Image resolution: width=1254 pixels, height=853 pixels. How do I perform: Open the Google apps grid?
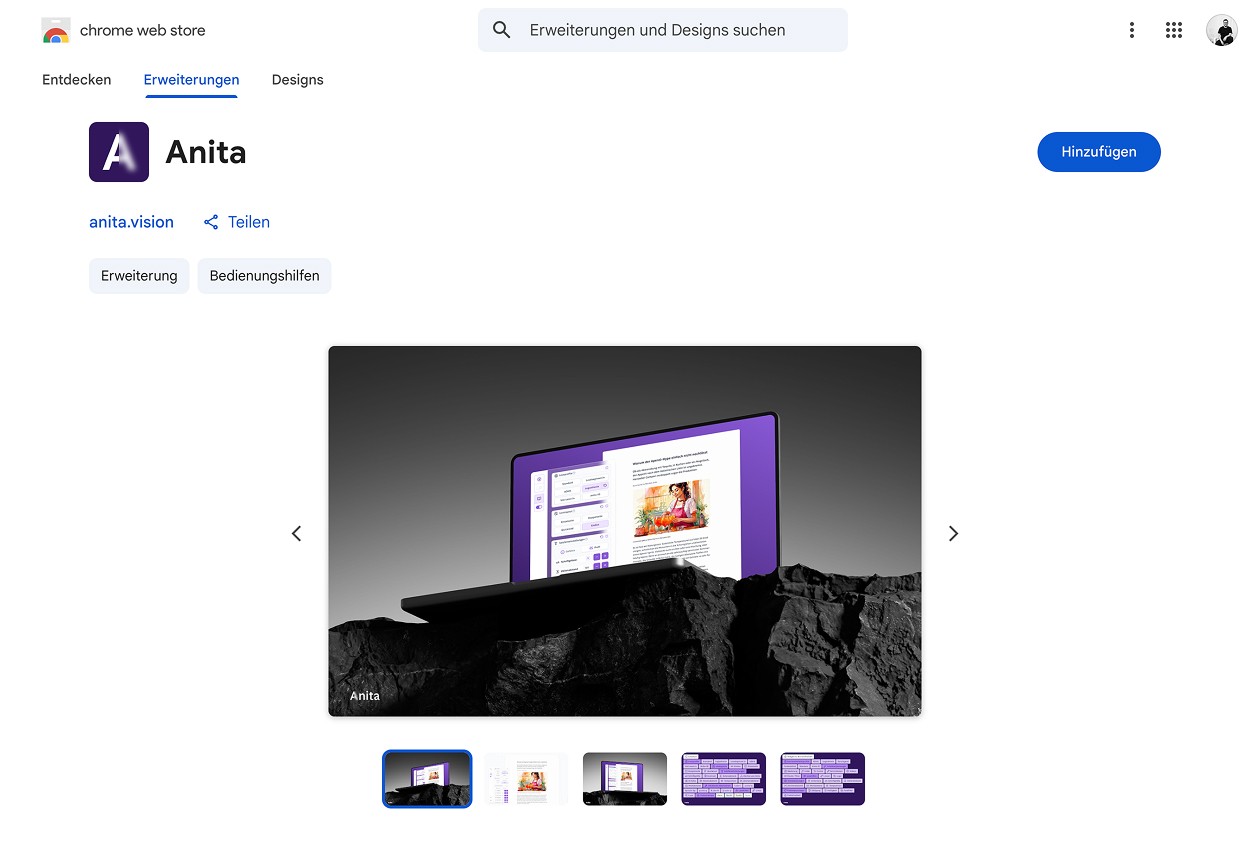(1174, 30)
